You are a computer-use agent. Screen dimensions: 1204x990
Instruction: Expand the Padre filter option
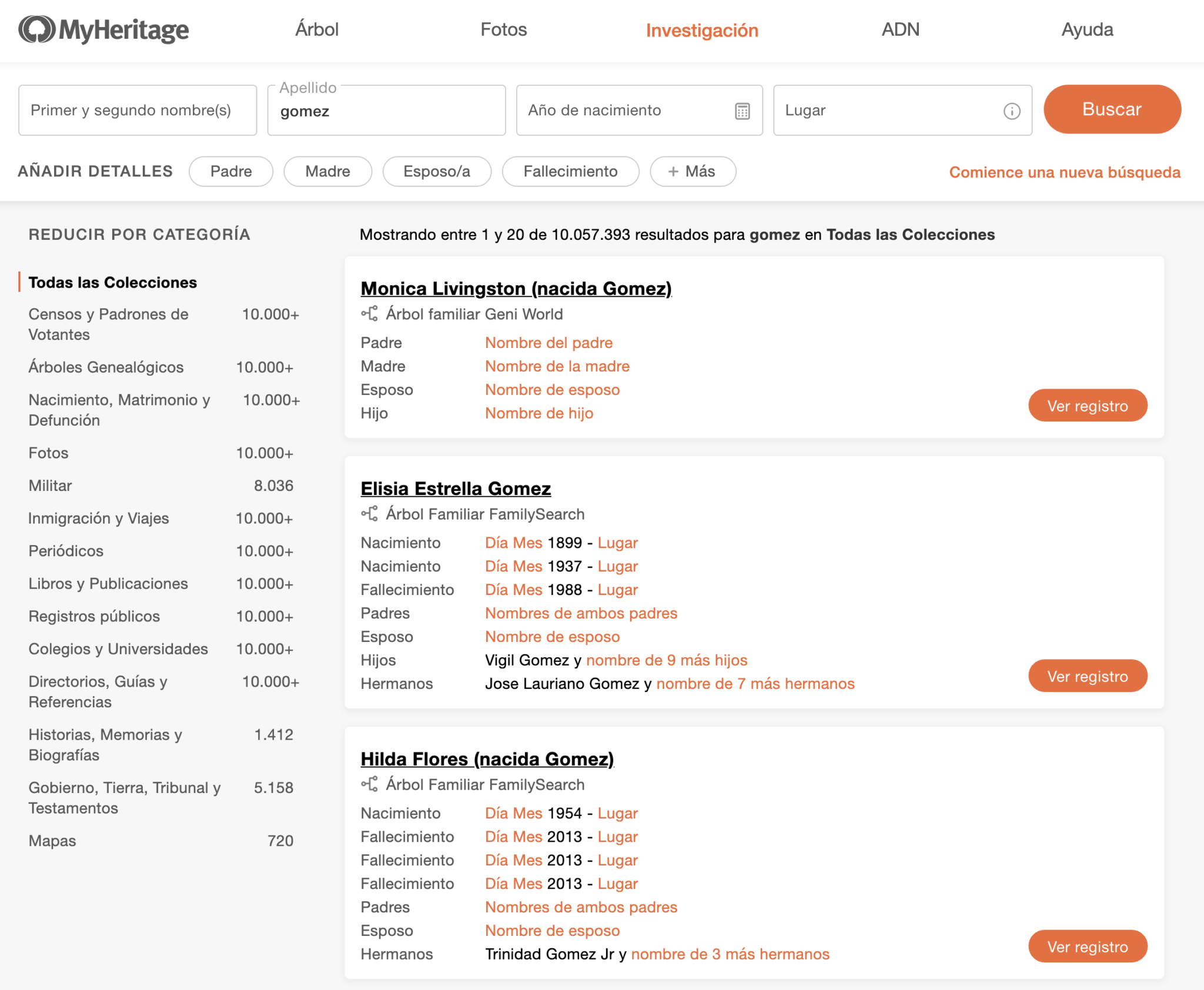230,171
